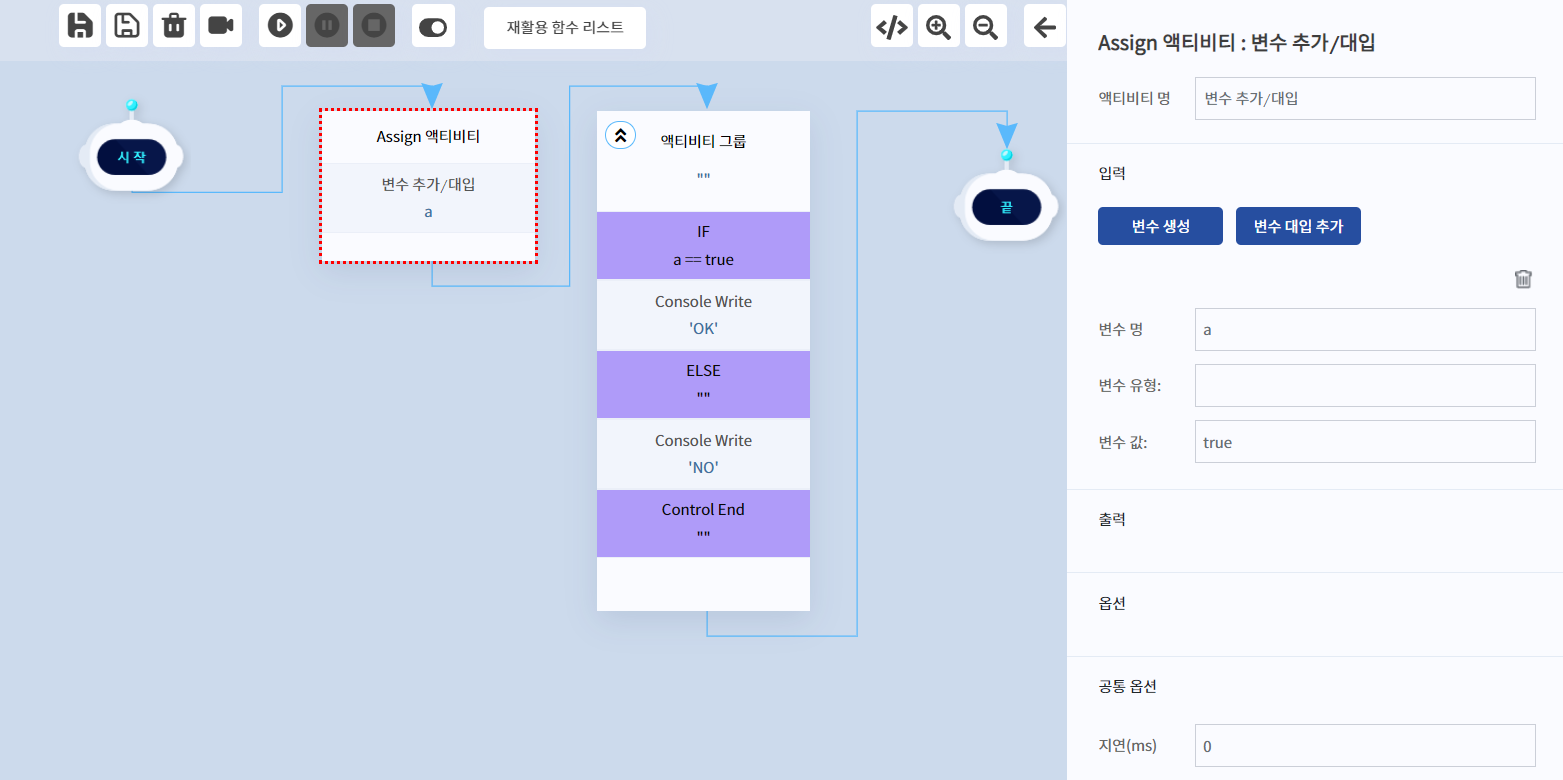The image size is (1563, 780).
Task: Select the IF a == true block
Action: [703, 245]
